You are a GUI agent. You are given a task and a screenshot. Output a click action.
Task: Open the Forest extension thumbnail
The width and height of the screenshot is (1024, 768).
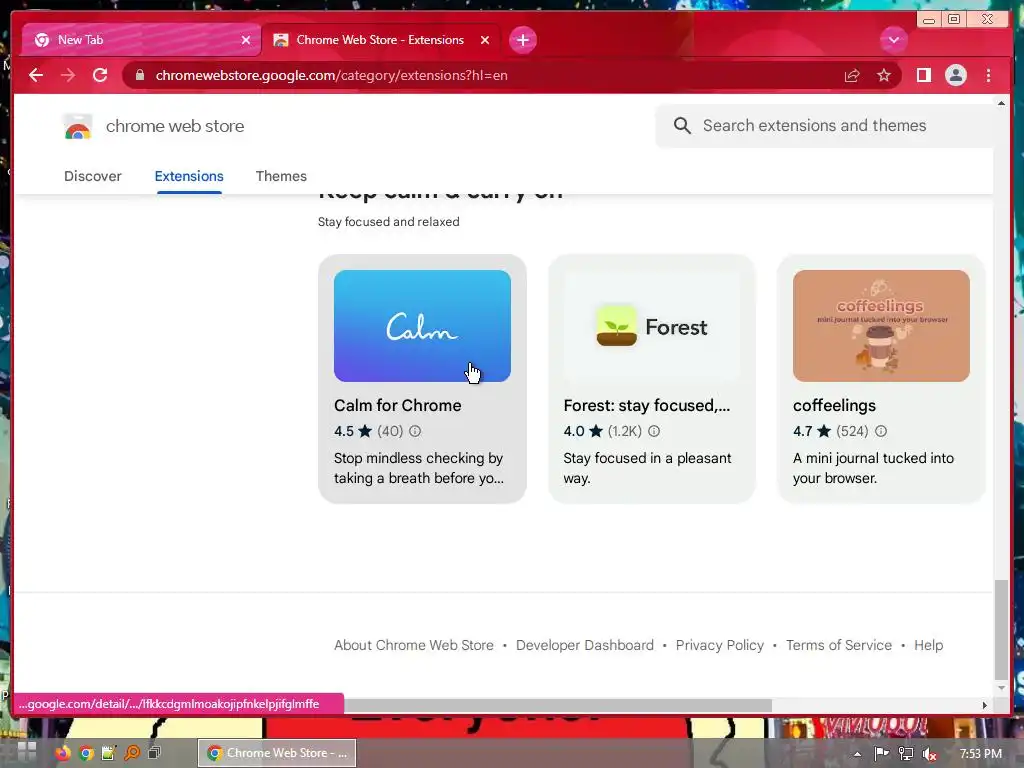652,326
